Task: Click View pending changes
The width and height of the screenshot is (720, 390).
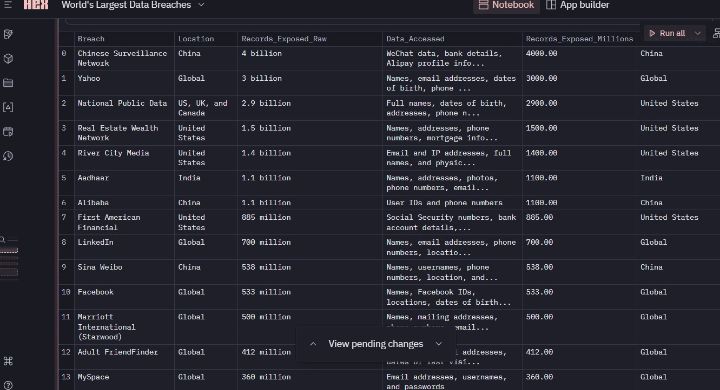Action: [376, 344]
